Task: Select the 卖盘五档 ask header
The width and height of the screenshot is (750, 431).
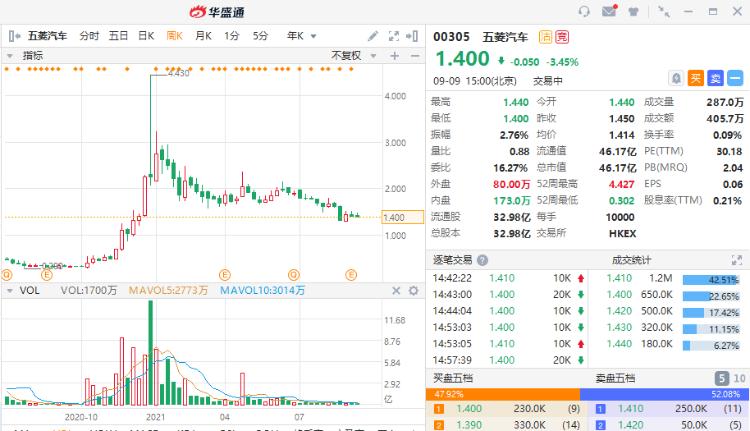Action: (x=615, y=378)
